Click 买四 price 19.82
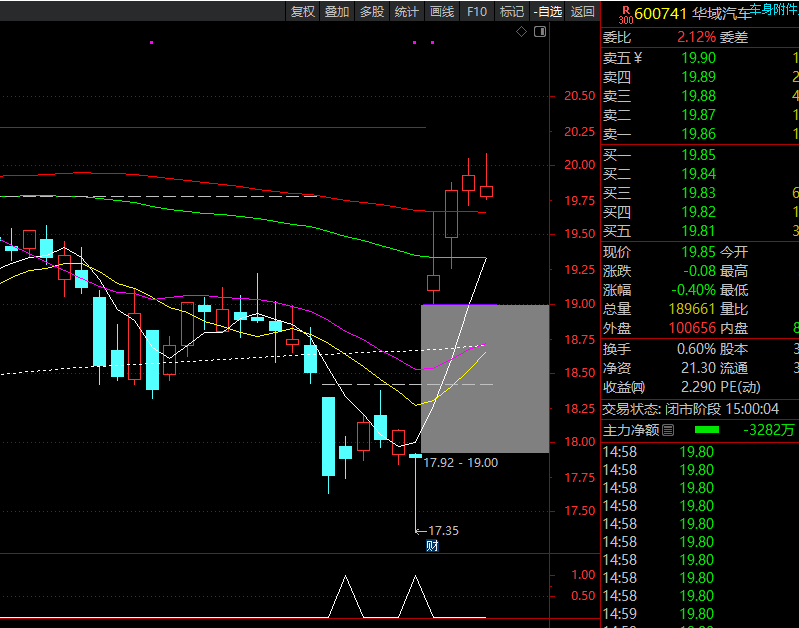 pyautogui.click(x=699, y=212)
